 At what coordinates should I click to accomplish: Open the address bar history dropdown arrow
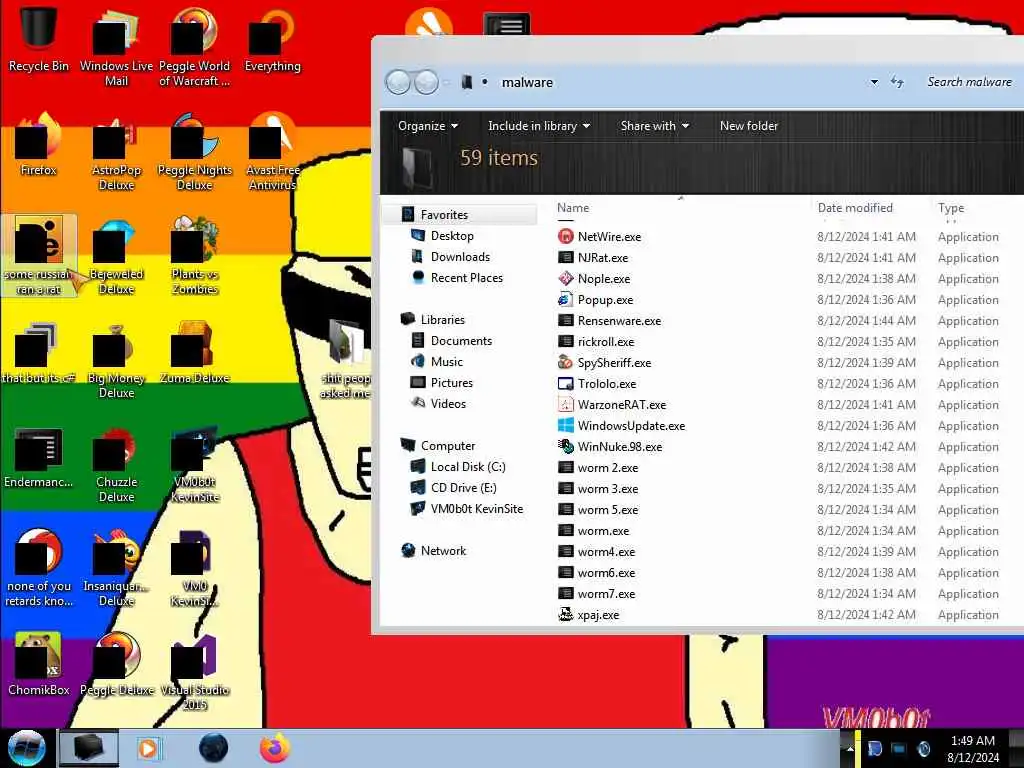(x=874, y=82)
